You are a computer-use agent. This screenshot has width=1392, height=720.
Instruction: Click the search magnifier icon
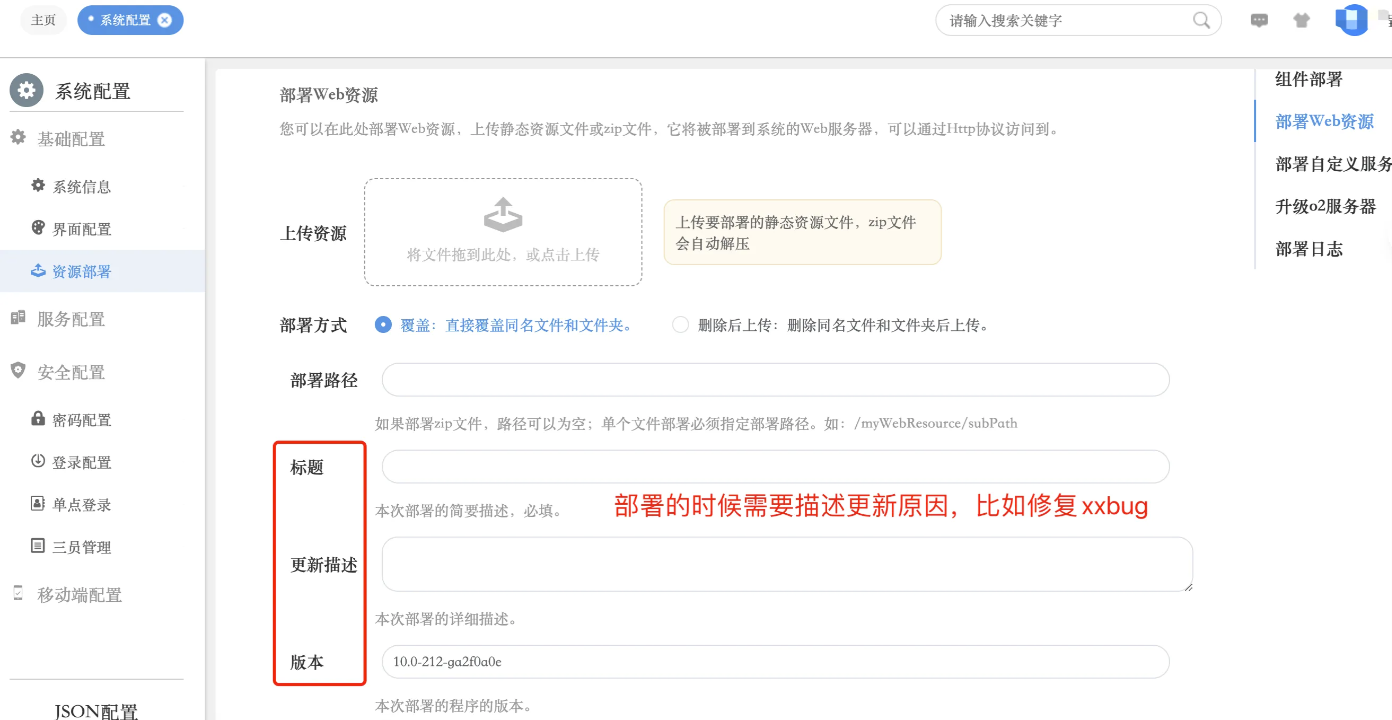click(x=1201, y=20)
